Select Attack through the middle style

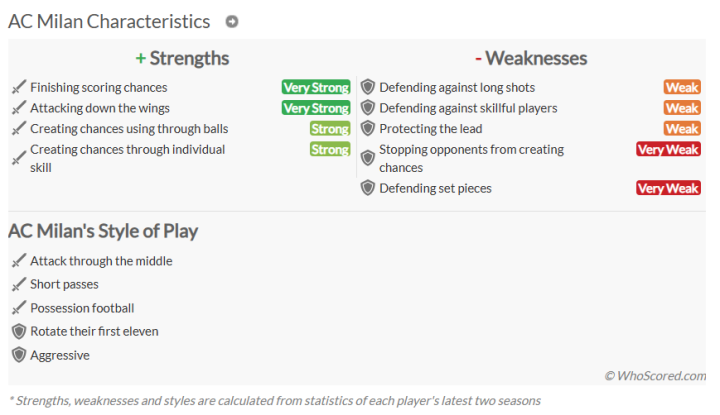[101, 261]
